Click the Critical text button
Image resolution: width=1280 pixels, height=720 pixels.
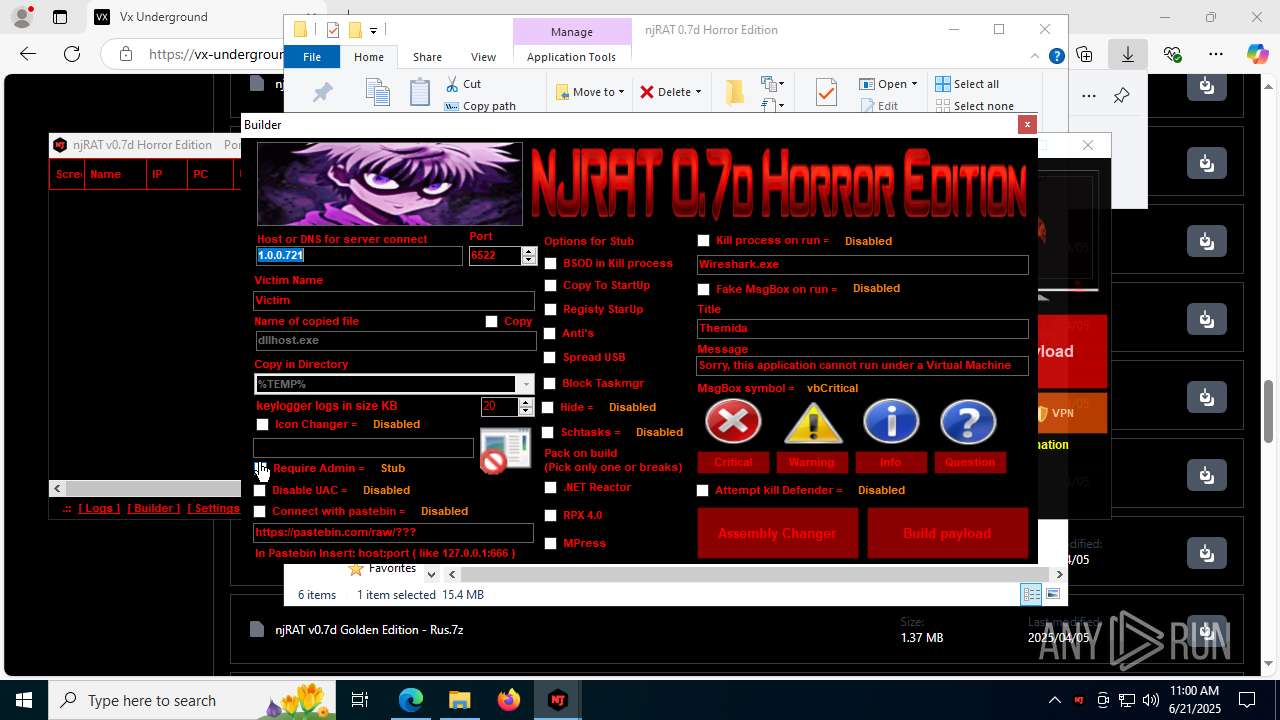[733, 462]
